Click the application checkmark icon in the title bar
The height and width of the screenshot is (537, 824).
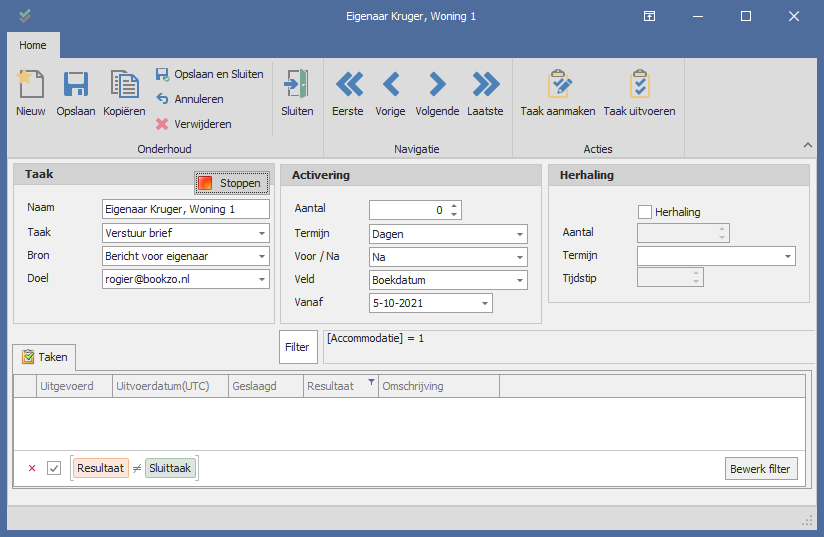(24, 16)
